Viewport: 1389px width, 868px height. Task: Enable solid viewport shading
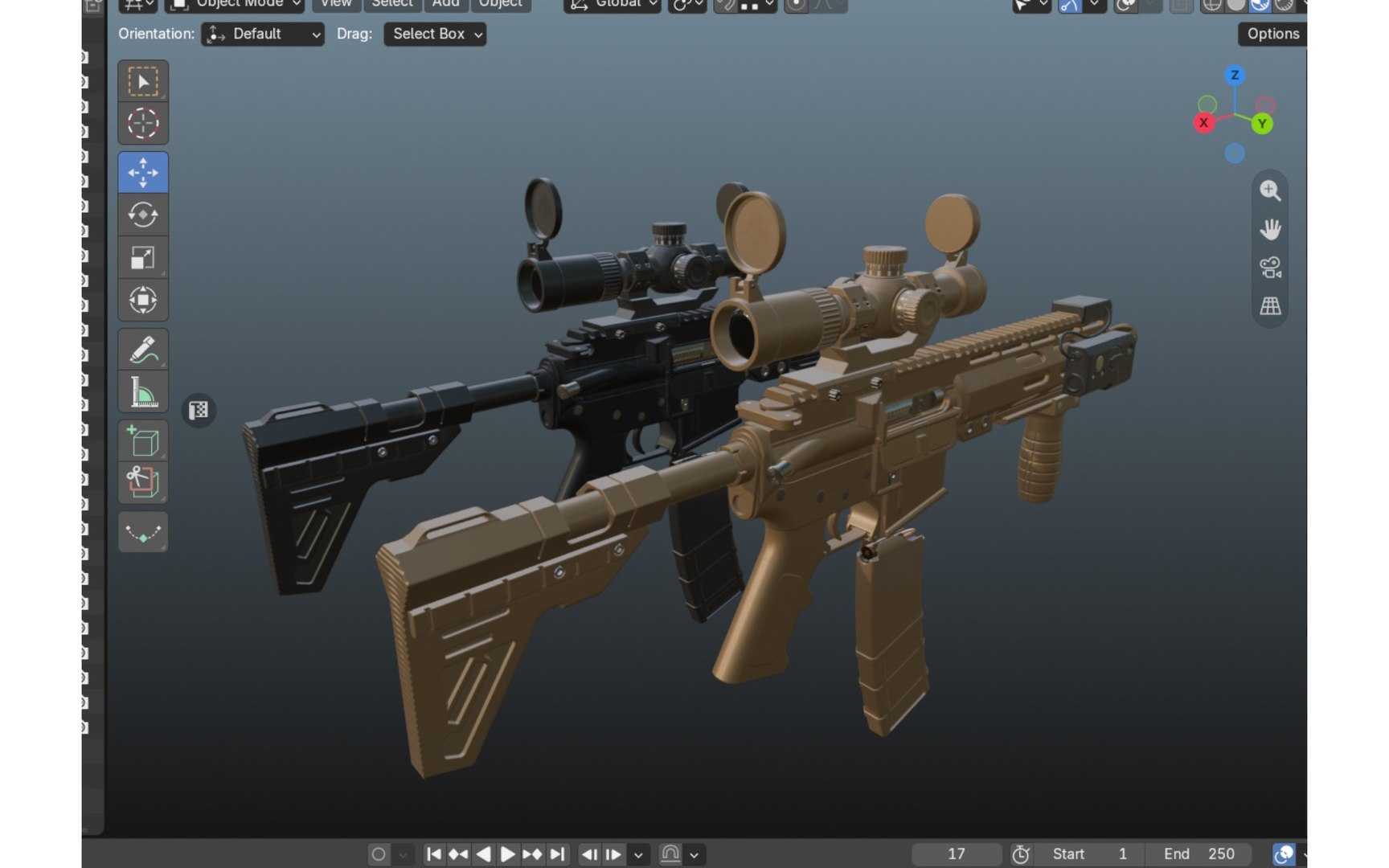pos(1236,6)
